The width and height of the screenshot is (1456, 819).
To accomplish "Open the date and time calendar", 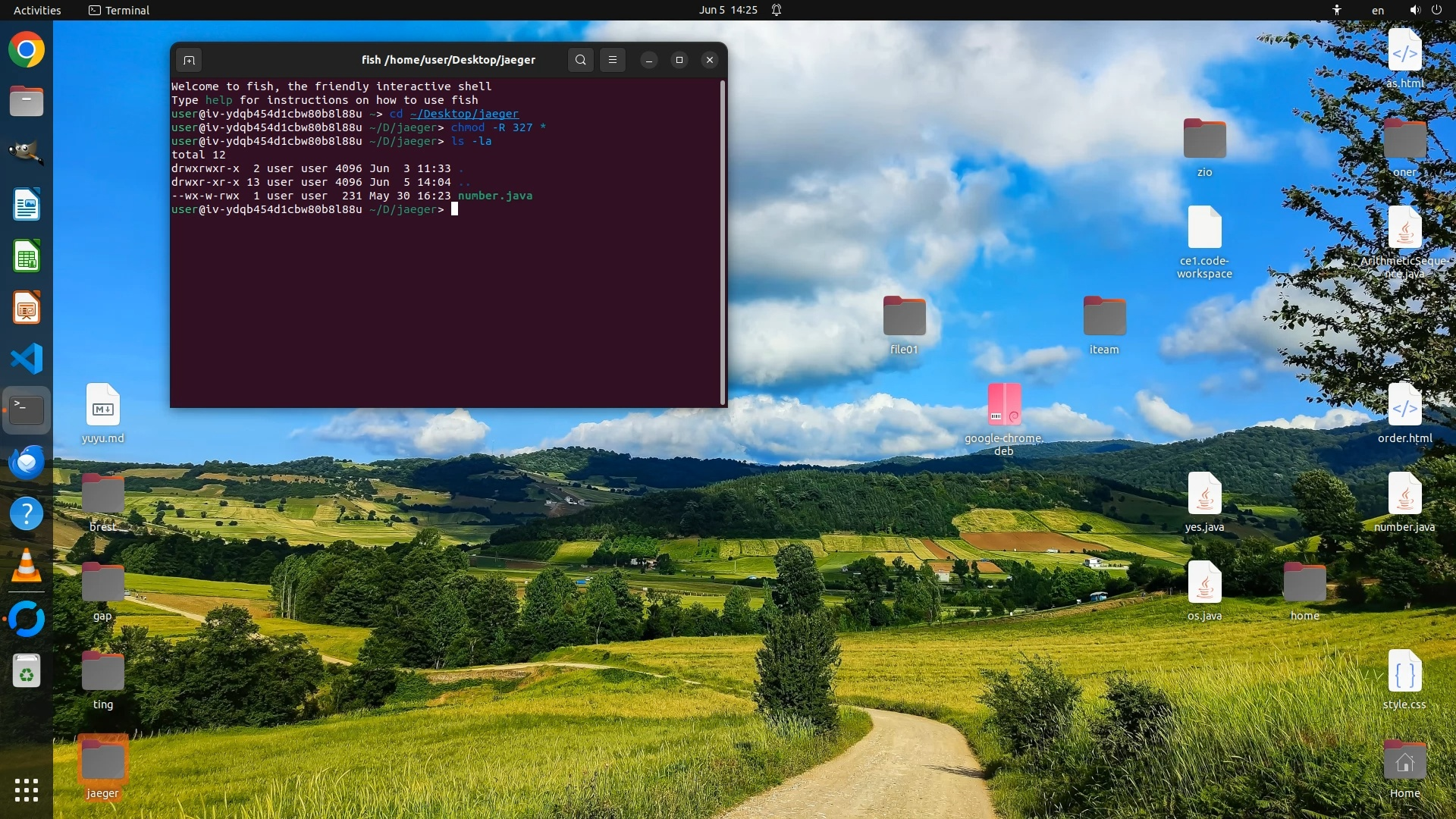I will 727,10.
